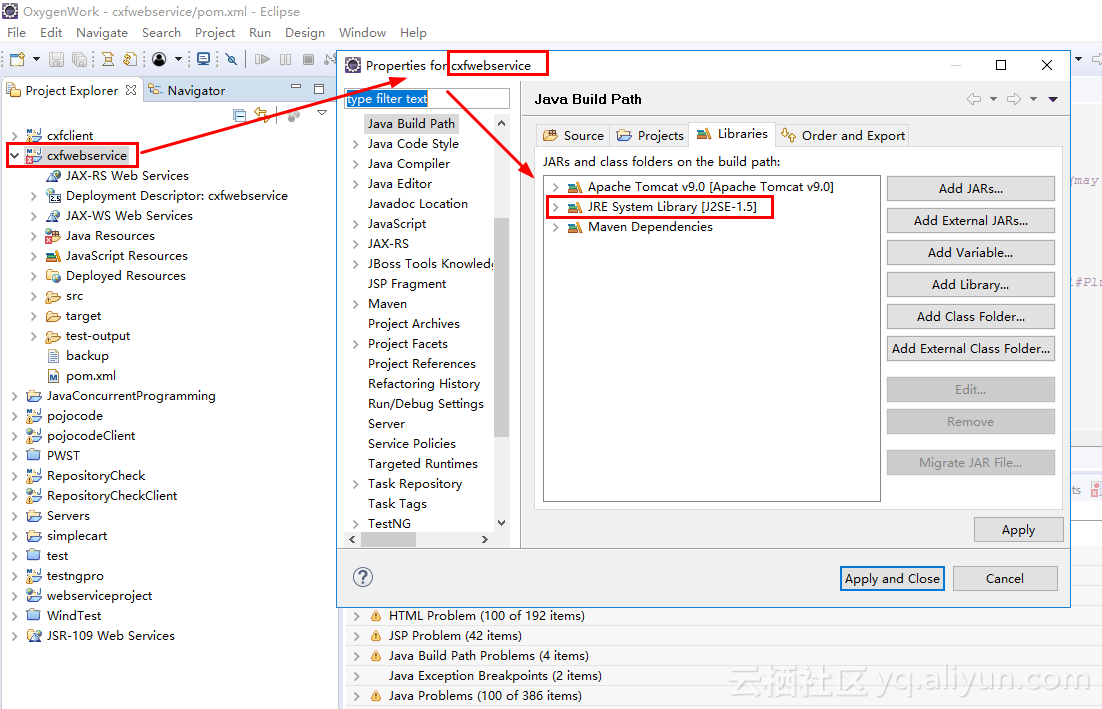Open the New wizard dropdown arrow
This screenshot has width=1102, height=709.
click(37, 60)
